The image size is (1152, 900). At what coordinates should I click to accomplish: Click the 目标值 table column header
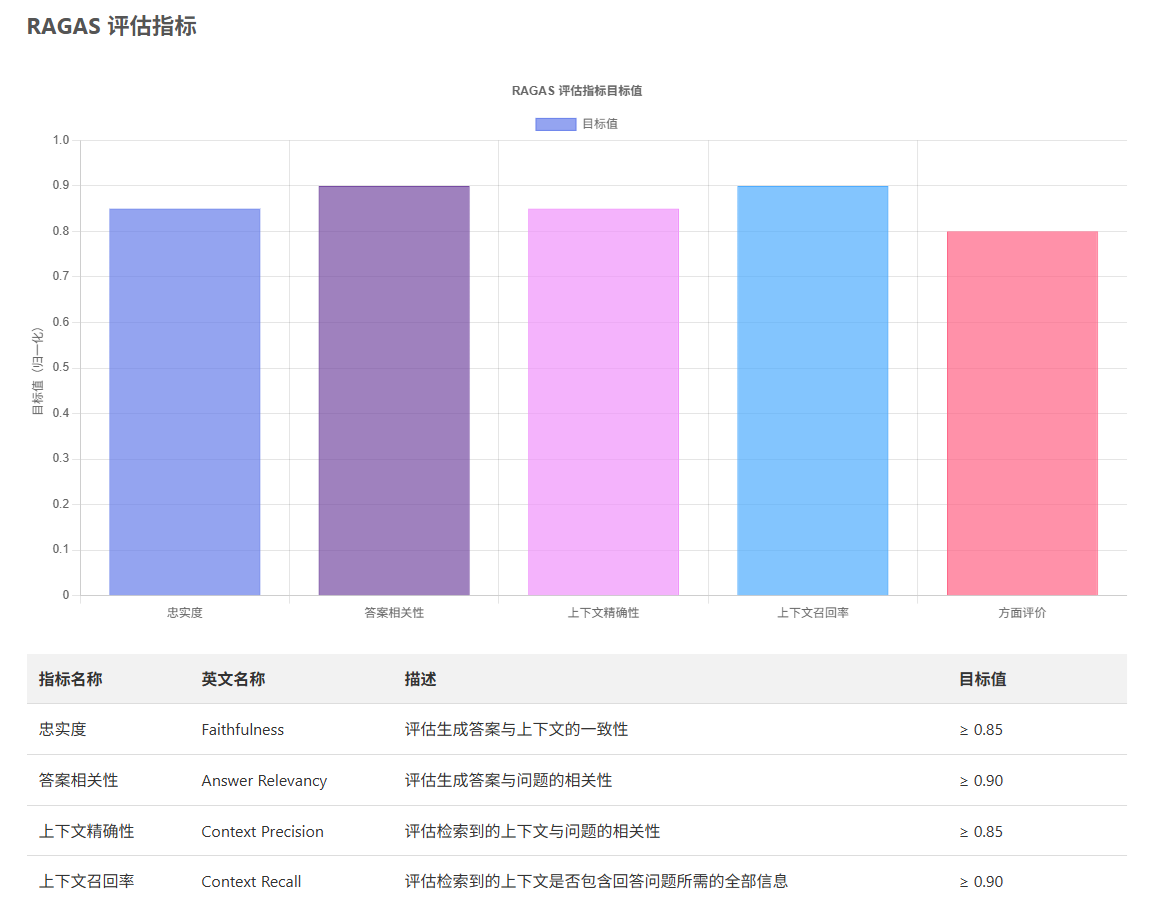click(x=982, y=679)
